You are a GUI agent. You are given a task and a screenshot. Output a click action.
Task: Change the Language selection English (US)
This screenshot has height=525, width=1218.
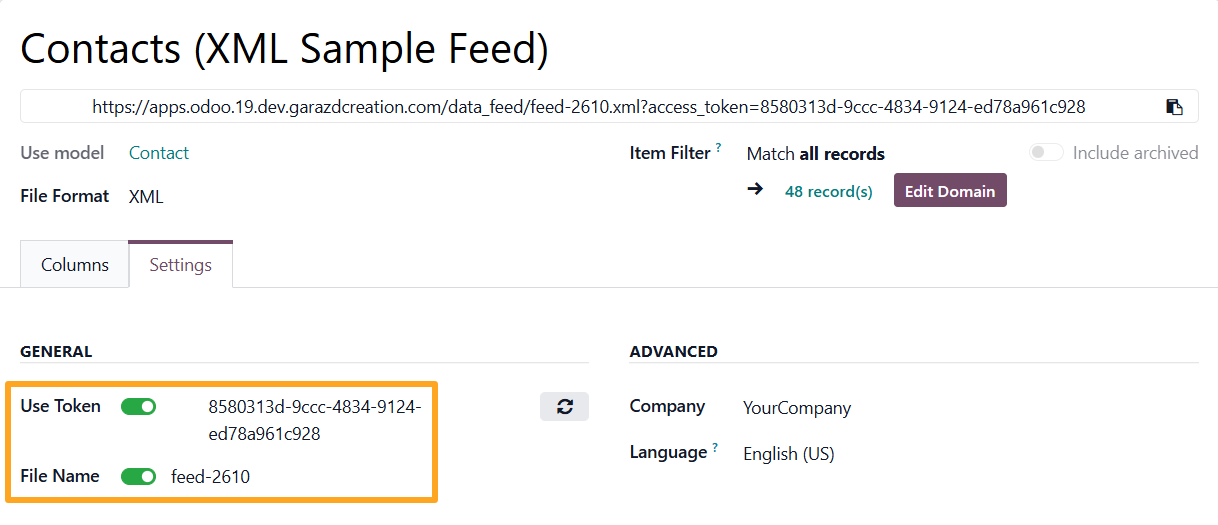click(788, 454)
